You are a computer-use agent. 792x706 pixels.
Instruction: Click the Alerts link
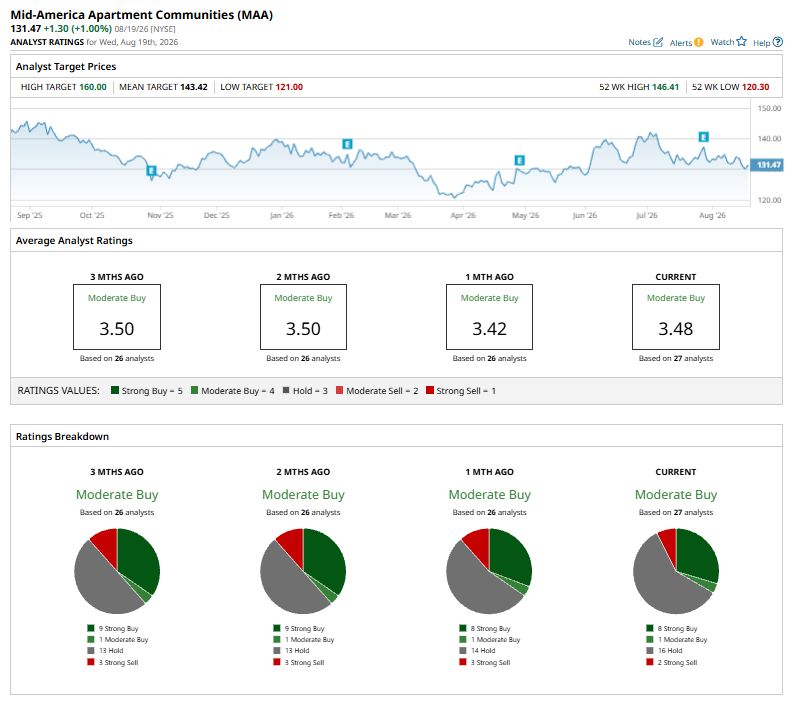coord(681,43)
